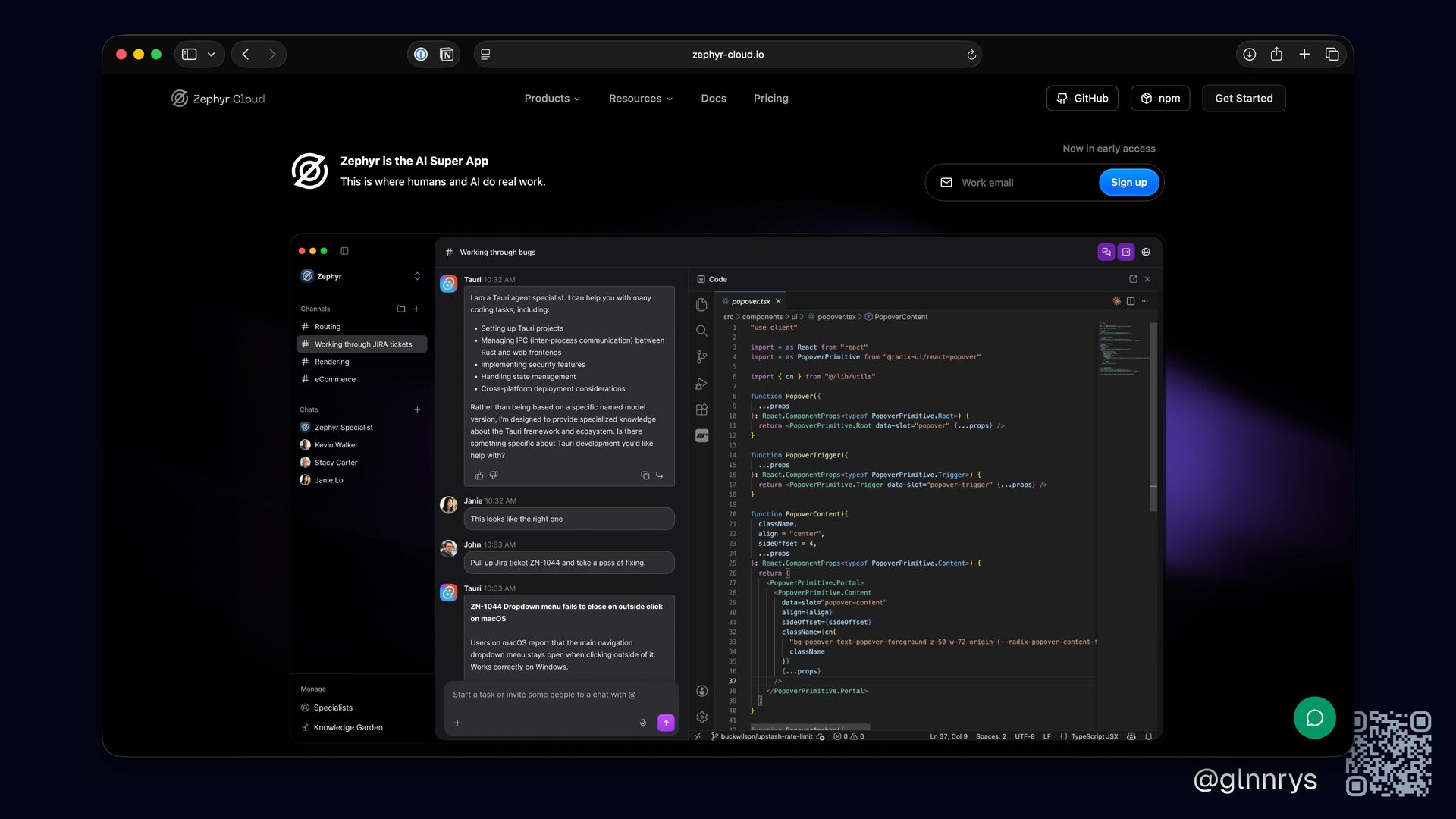Click the Notion extension icon
1456x819 pixels.
pyautogui.click(x=447, y=55)
